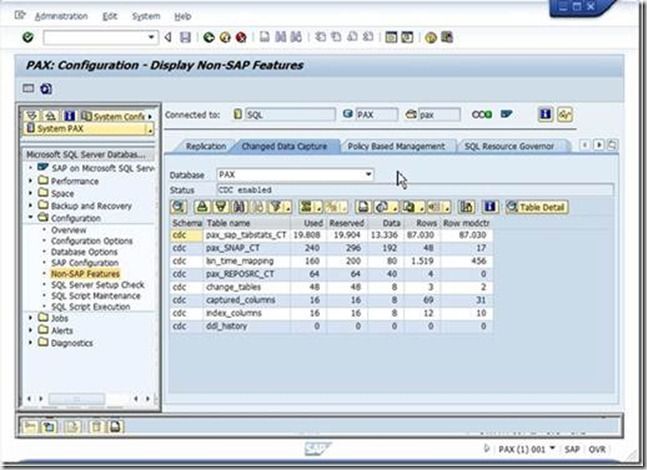Viewport: 647px width, 470px height.
Task: Open the Policy Based Management tab
Action: [396, 146]
